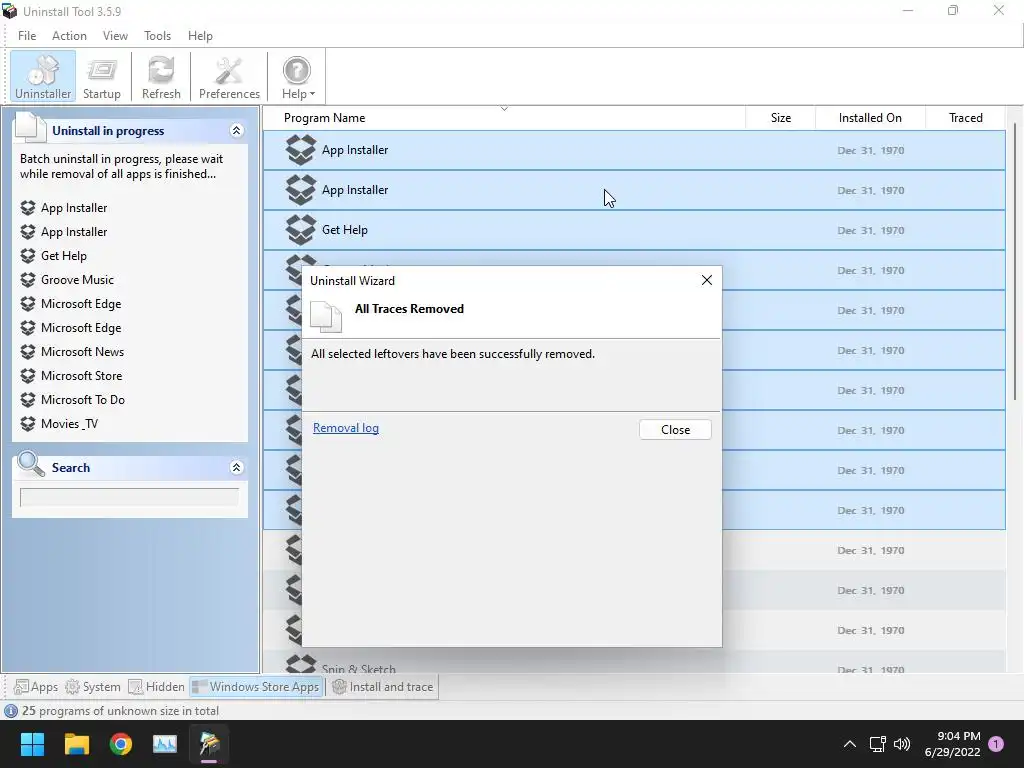Open the volume control in tray
Viewport: 1024px width, 768px height.
[902, 744]
